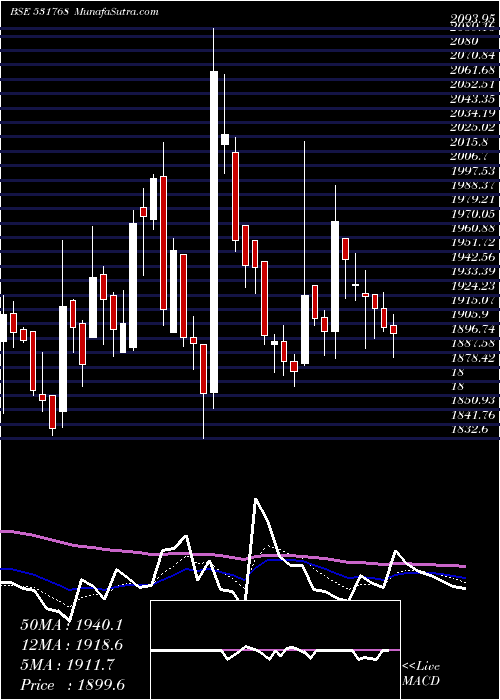Click the 1960.88 price label
The height and width of the screenshot is (700, 500).
[473, 228]
